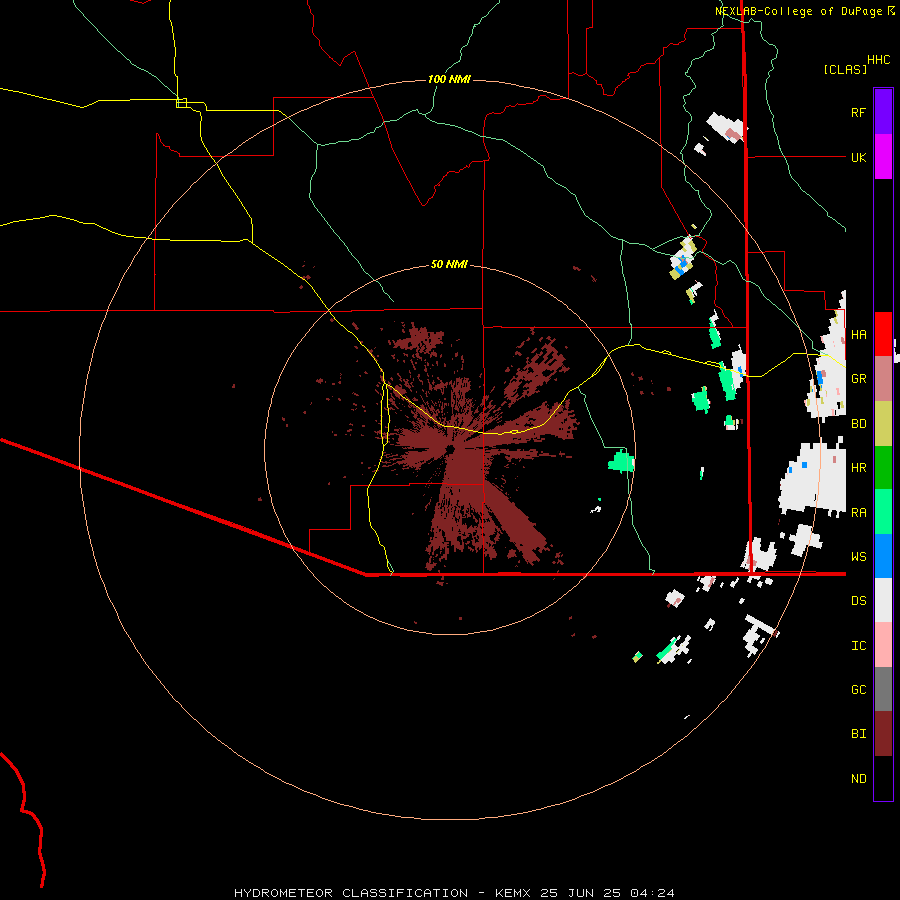Click the RF legend label
This screenshot has height=900, width=900.
pos(858,112)
